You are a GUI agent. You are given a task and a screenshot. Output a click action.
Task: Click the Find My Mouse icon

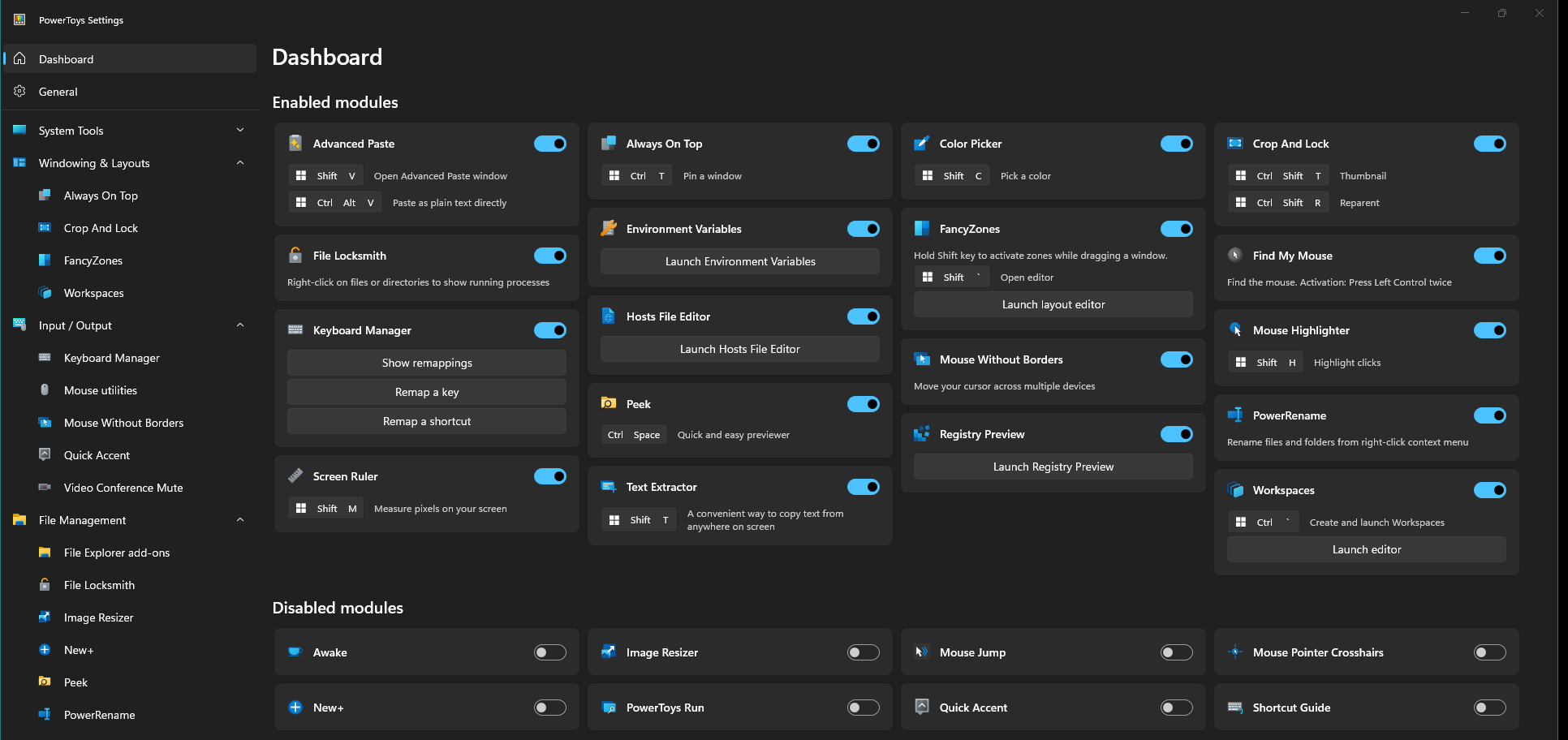1234,256
